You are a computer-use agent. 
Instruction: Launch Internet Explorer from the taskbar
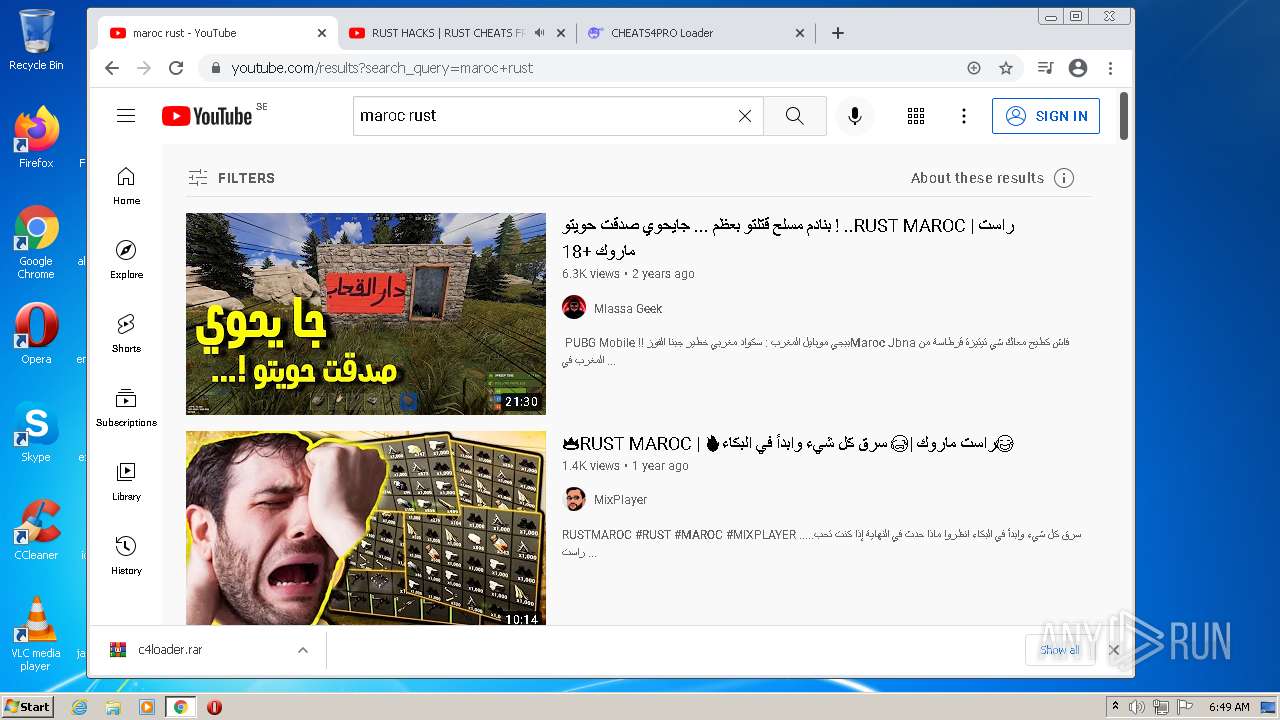point(80,707)
